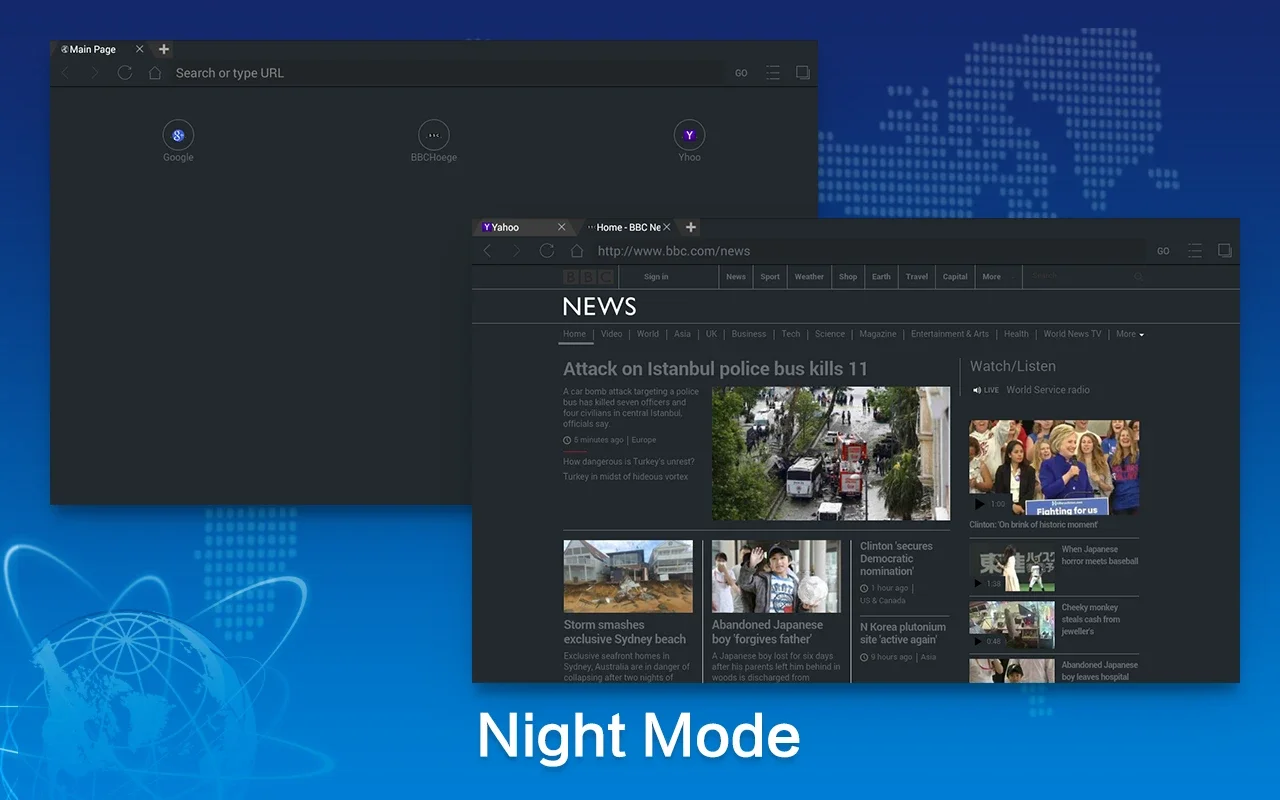Select the Science category in news navigation

pyautogui.click(x=830, y=334)
